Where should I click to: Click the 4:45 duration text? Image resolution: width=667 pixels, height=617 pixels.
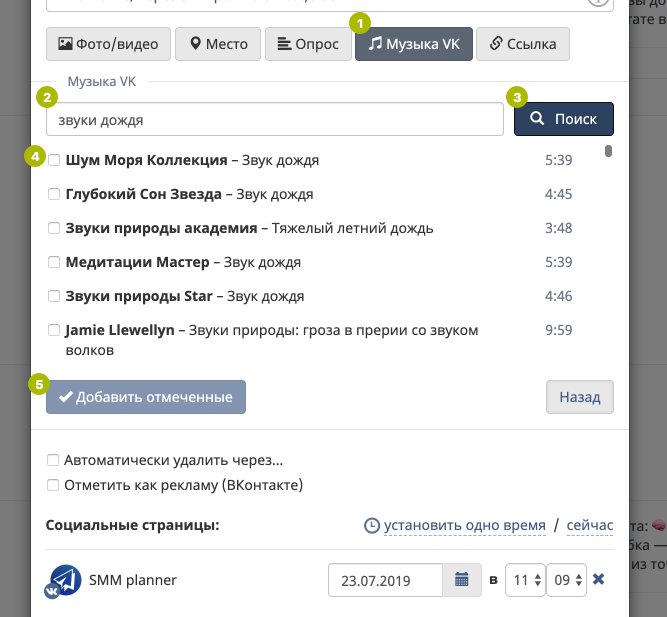pyautogui.click(x=559, y=194)
